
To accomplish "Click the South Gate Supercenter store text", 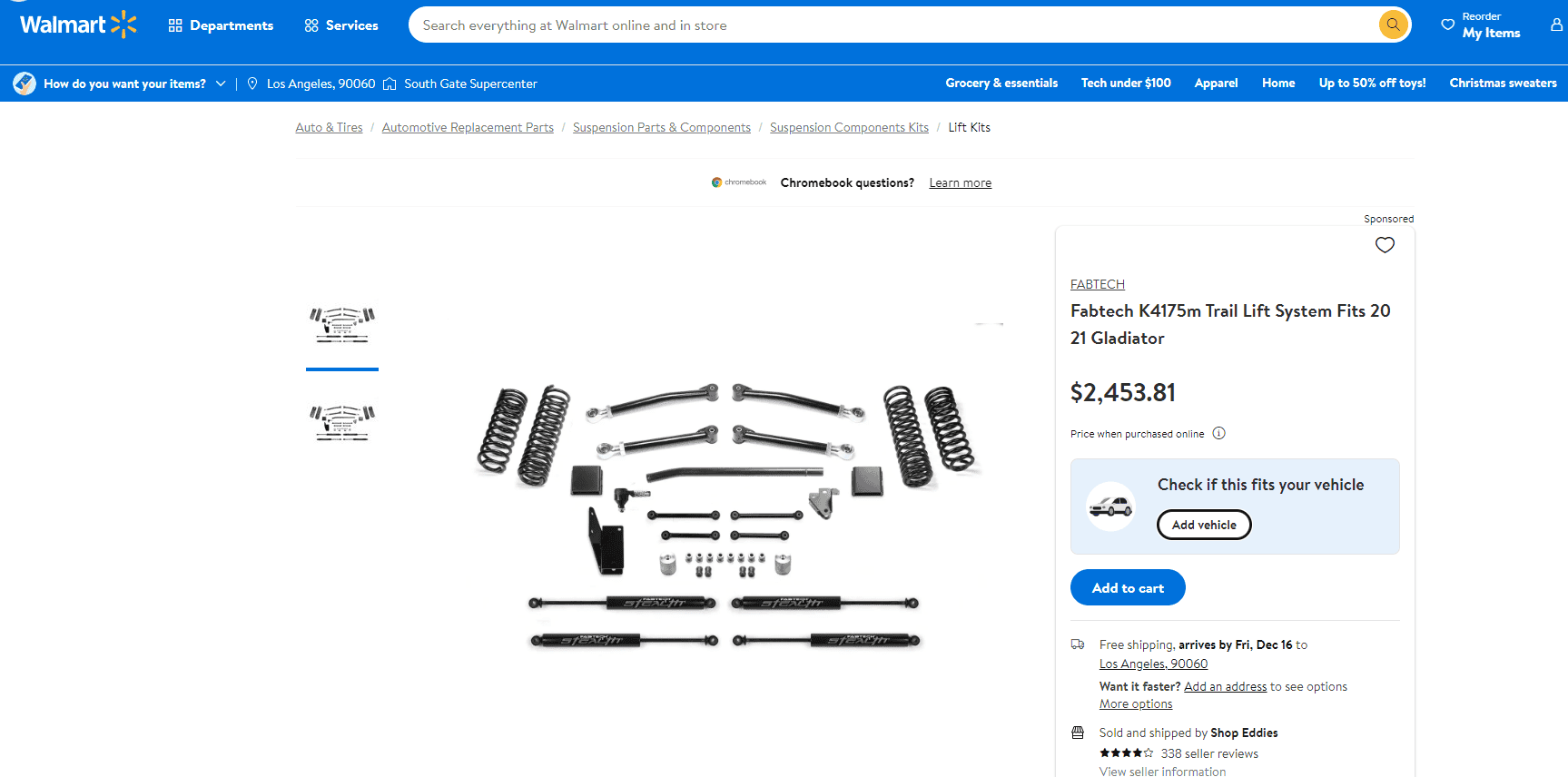I will coord(470,84).
